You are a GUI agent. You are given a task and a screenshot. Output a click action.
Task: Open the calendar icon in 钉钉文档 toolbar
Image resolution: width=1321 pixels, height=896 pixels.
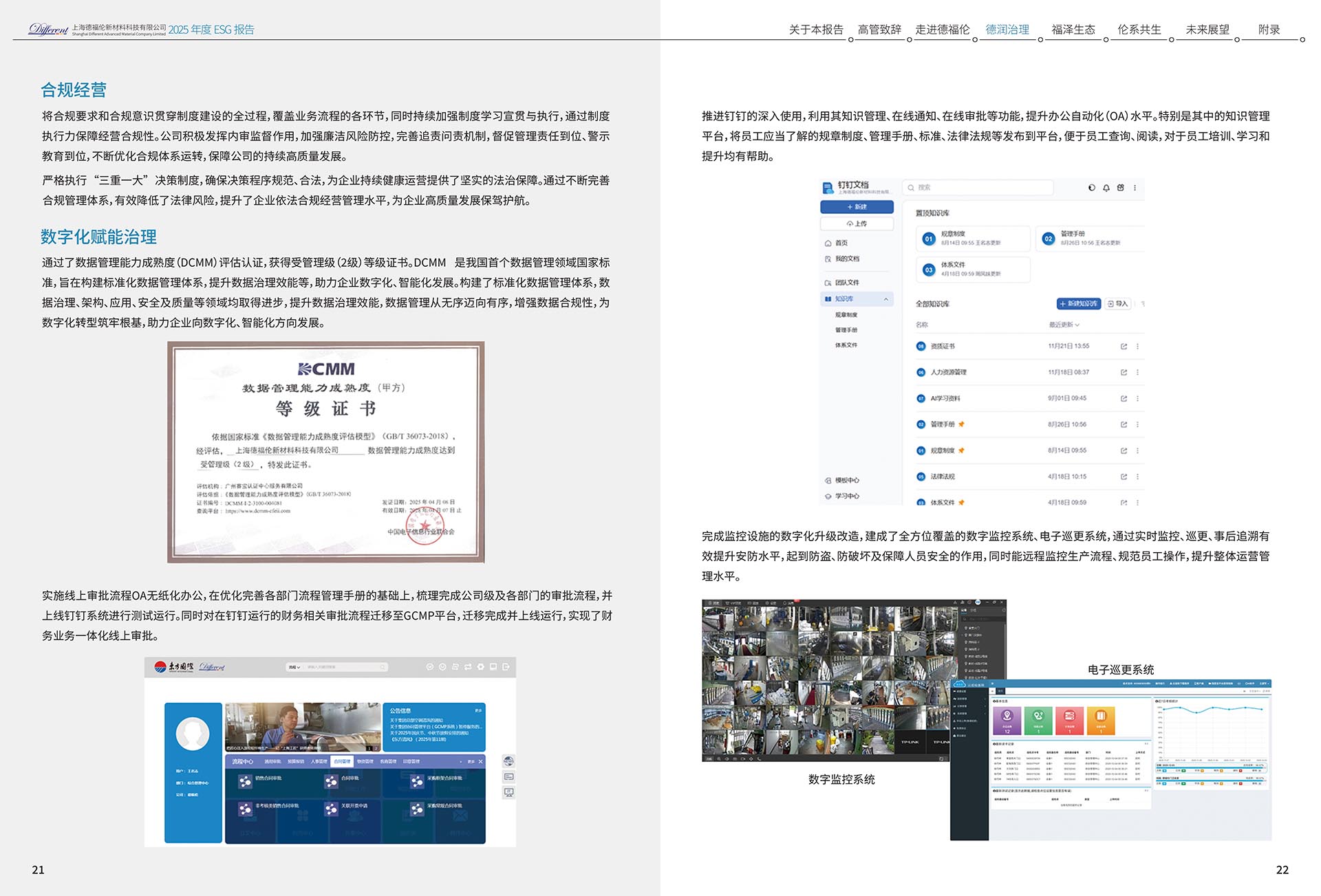1120,188
